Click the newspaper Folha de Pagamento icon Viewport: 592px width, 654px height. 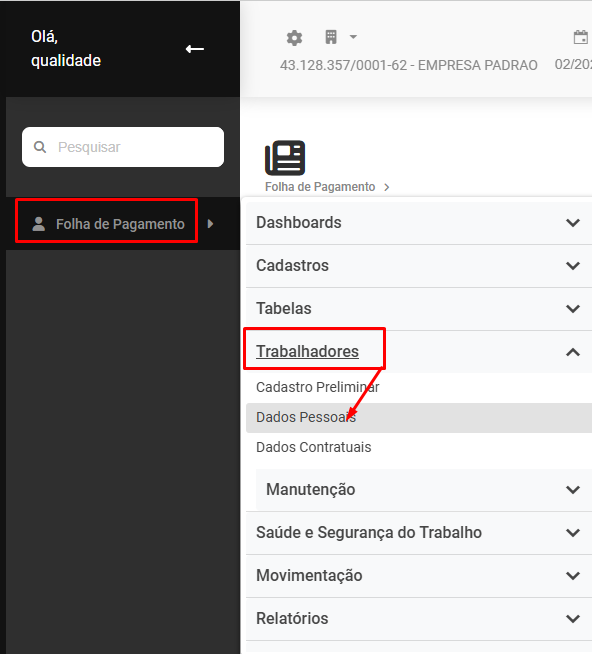pos(285,158)
